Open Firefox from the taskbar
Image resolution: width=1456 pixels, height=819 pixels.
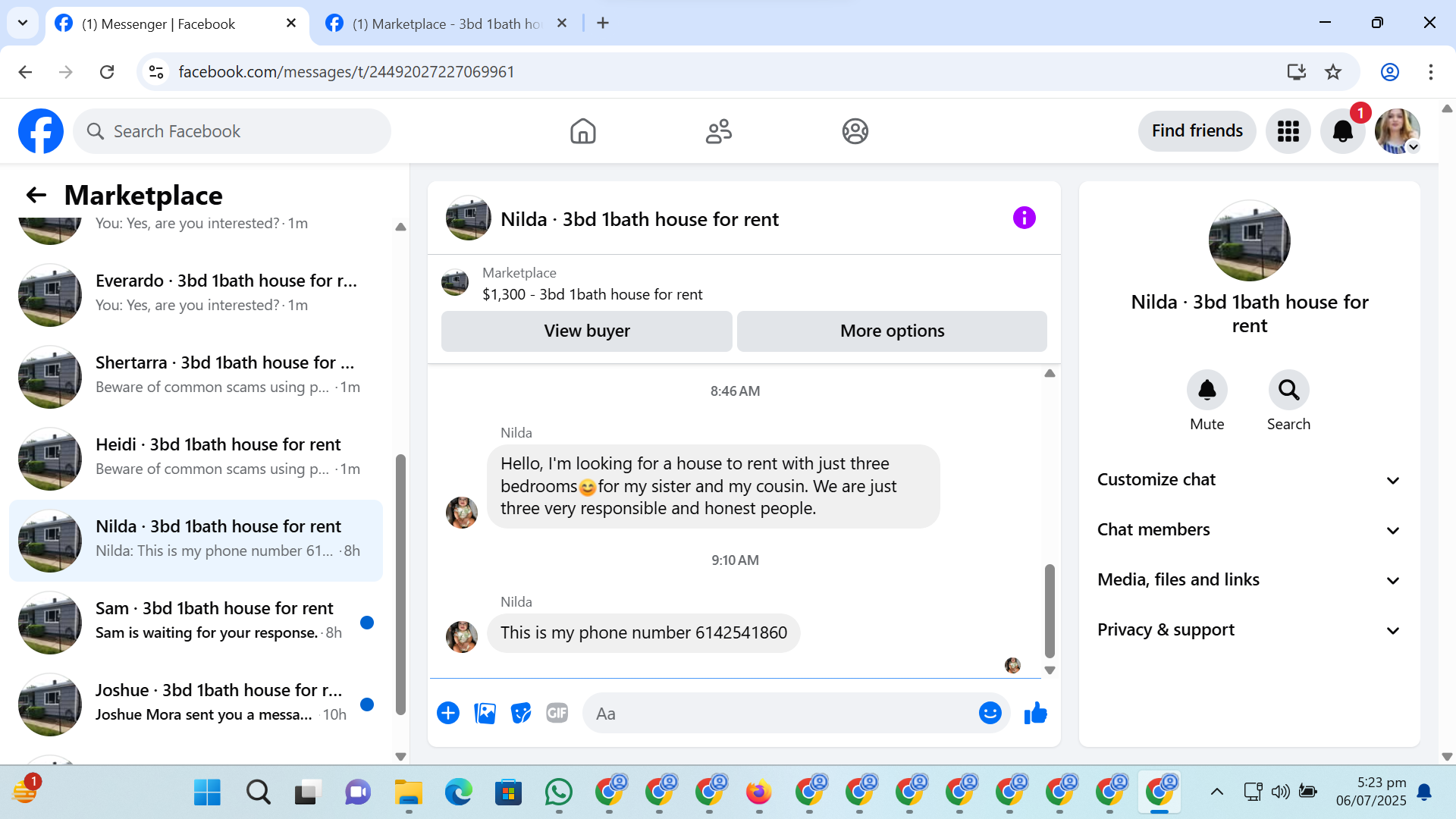coord(759,792)
